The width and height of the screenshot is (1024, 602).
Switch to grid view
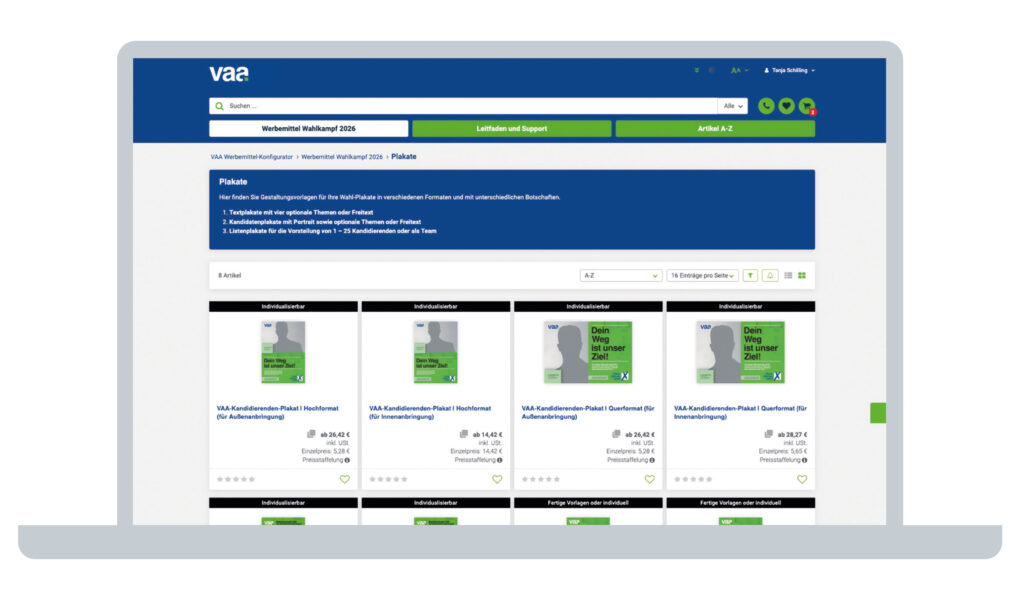click(802, 275)
